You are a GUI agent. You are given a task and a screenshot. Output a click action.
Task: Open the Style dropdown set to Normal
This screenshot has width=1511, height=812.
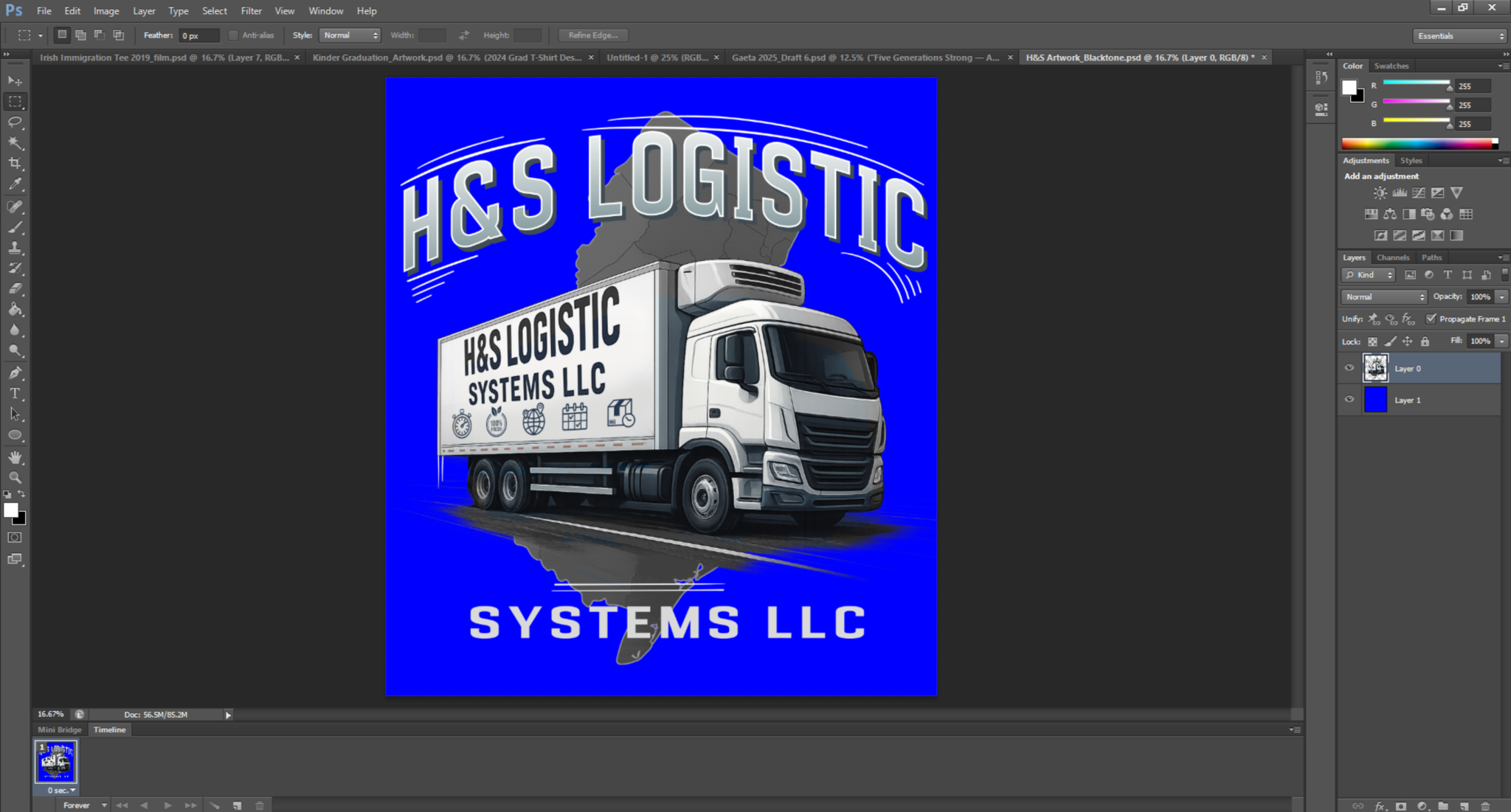pyautogui.click(x=350, y=35)
